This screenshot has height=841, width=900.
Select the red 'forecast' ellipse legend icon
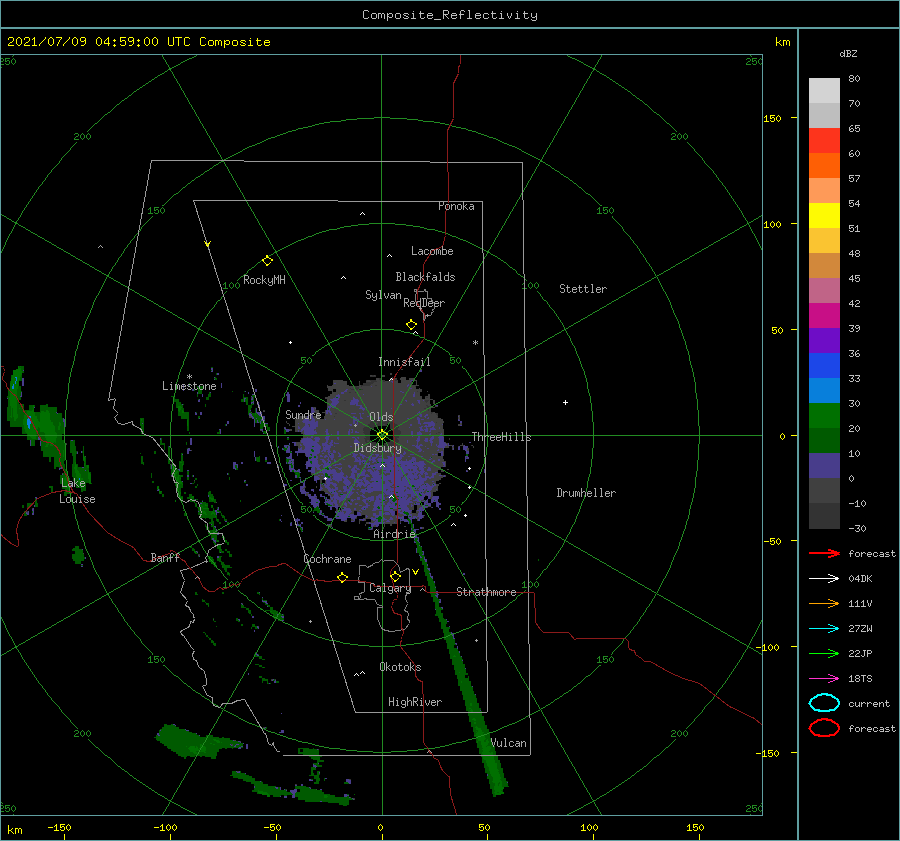pos(824,728)
